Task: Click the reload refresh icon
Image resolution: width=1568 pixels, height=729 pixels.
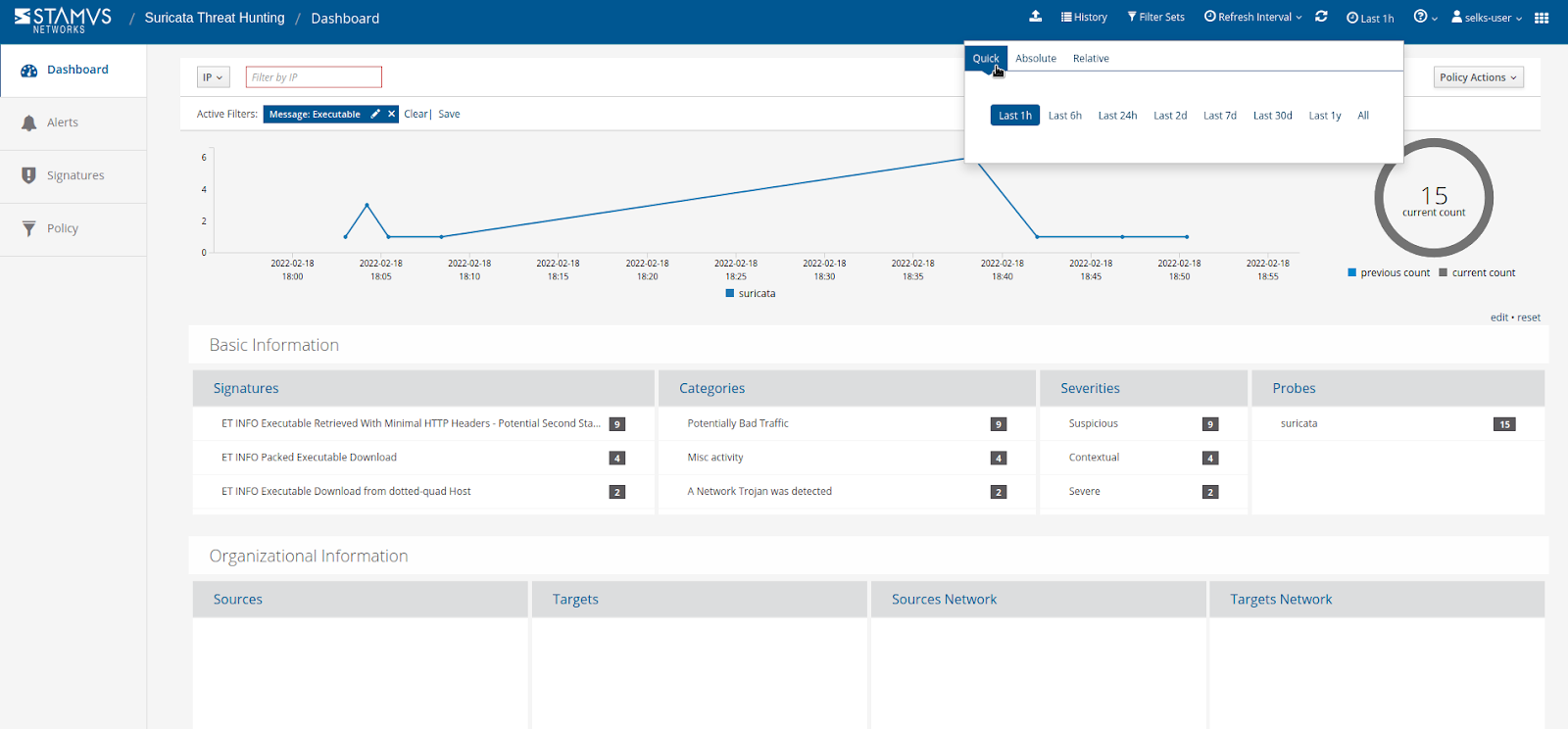Action: (1321, 17)
